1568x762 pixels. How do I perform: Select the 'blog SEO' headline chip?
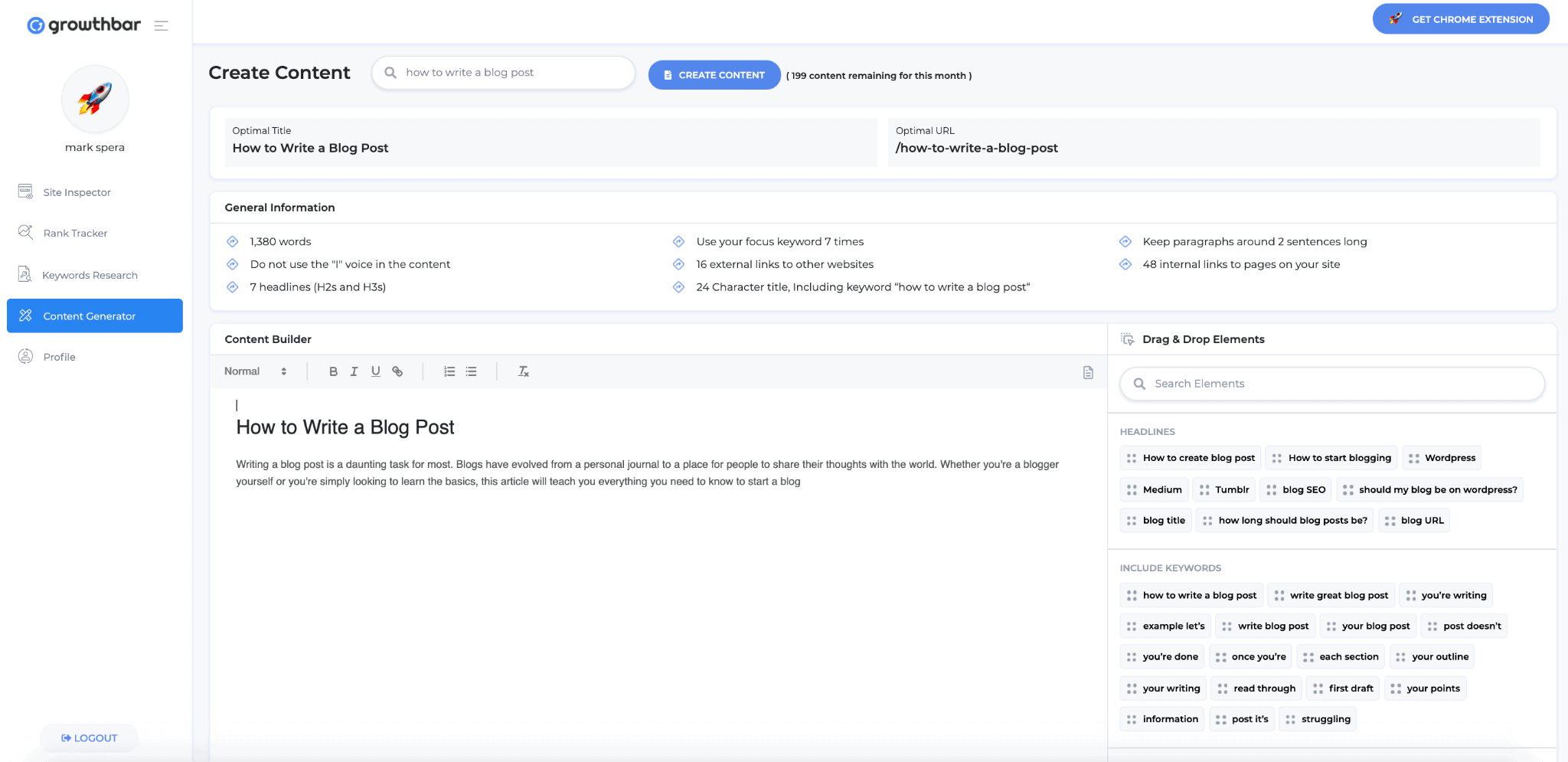coord(1295,490)
